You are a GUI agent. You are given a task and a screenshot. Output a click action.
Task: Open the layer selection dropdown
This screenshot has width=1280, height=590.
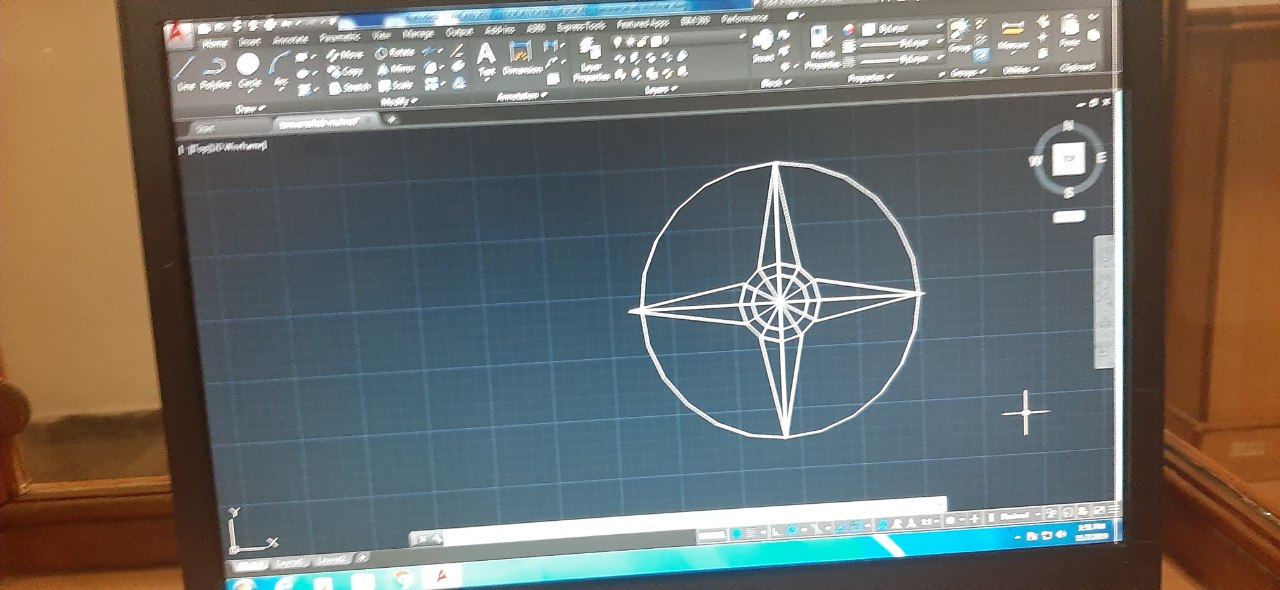pos(679,40)
